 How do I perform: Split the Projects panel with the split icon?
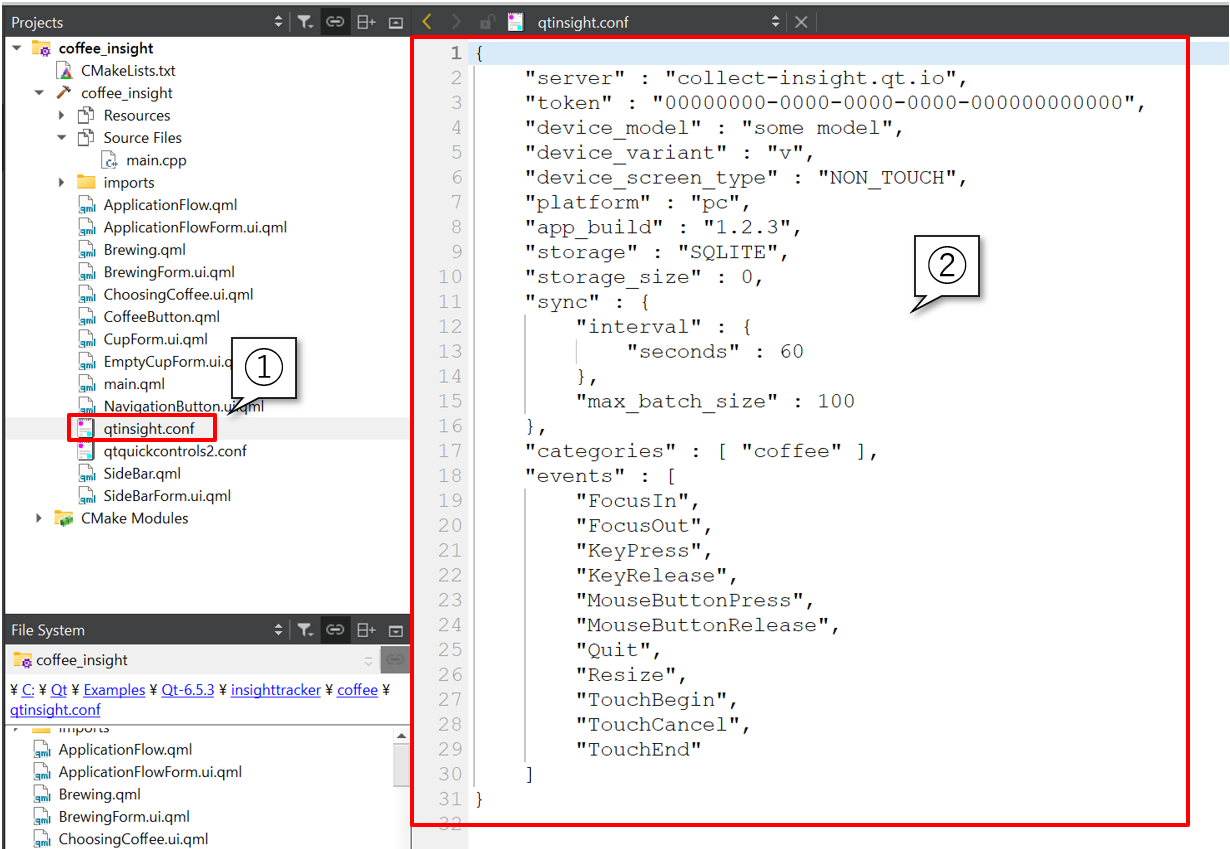(366, 22)
